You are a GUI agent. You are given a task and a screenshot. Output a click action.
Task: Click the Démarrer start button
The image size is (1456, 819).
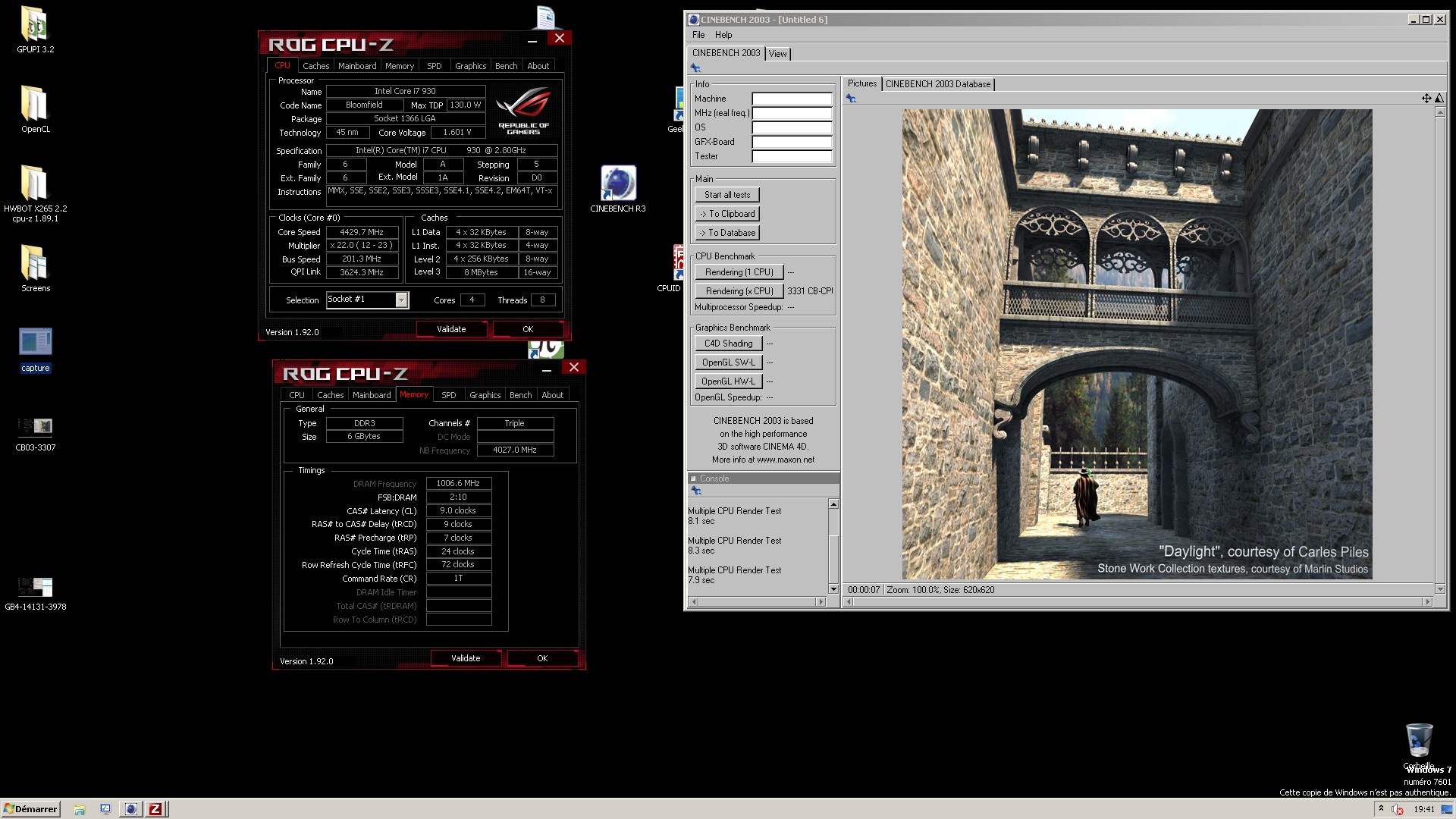[30, 809]
